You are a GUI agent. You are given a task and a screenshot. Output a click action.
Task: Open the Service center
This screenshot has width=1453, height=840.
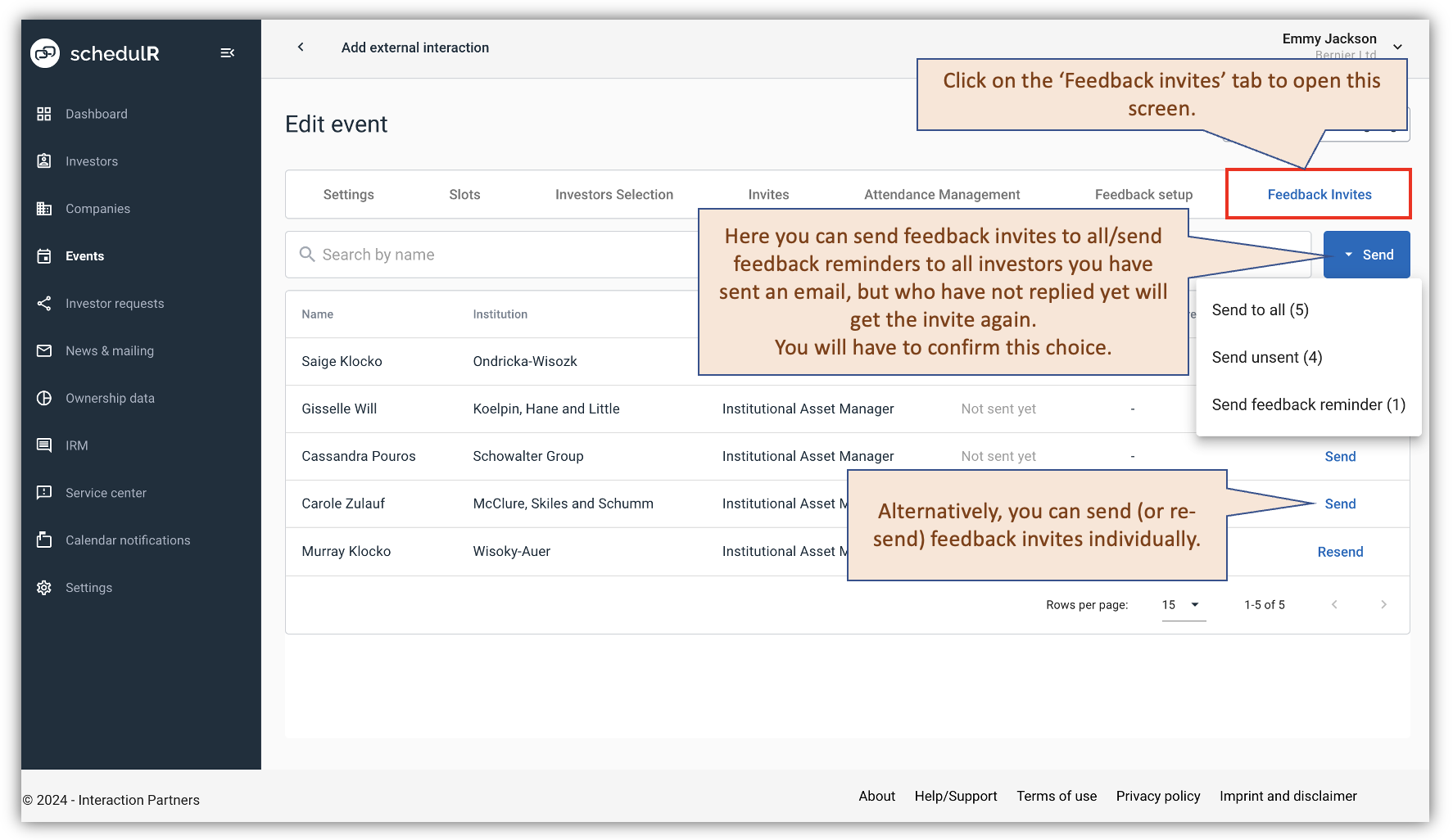[x=106, y=493]
